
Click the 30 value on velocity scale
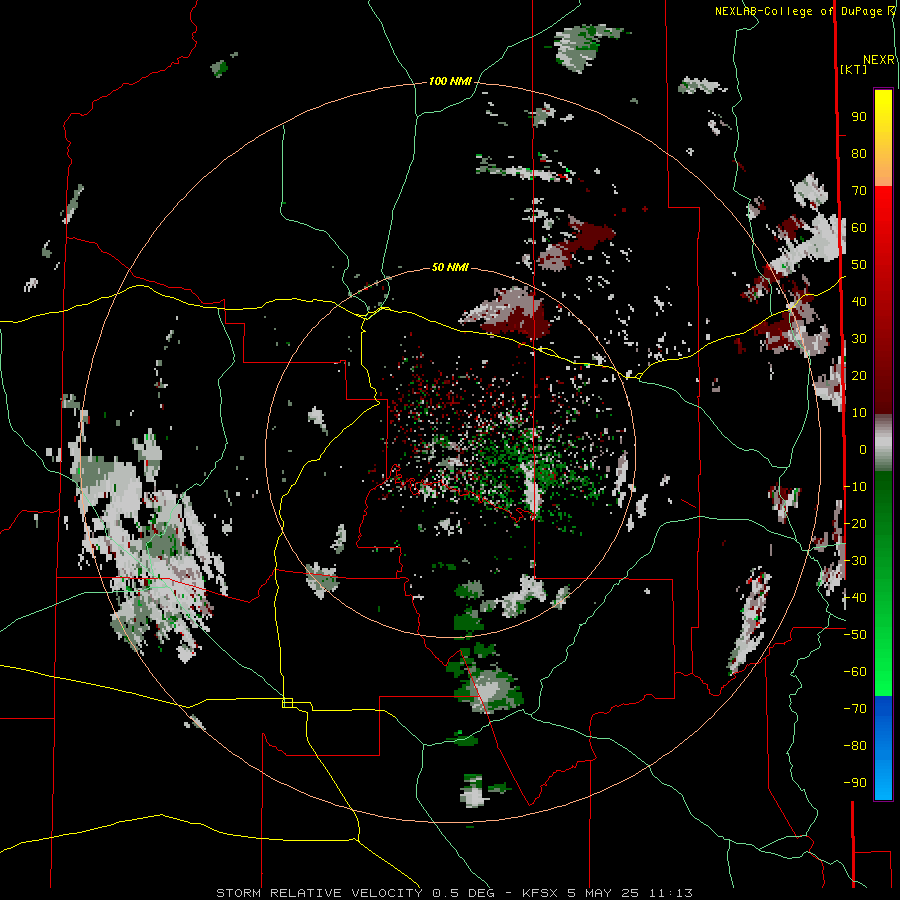click(859, 339)
